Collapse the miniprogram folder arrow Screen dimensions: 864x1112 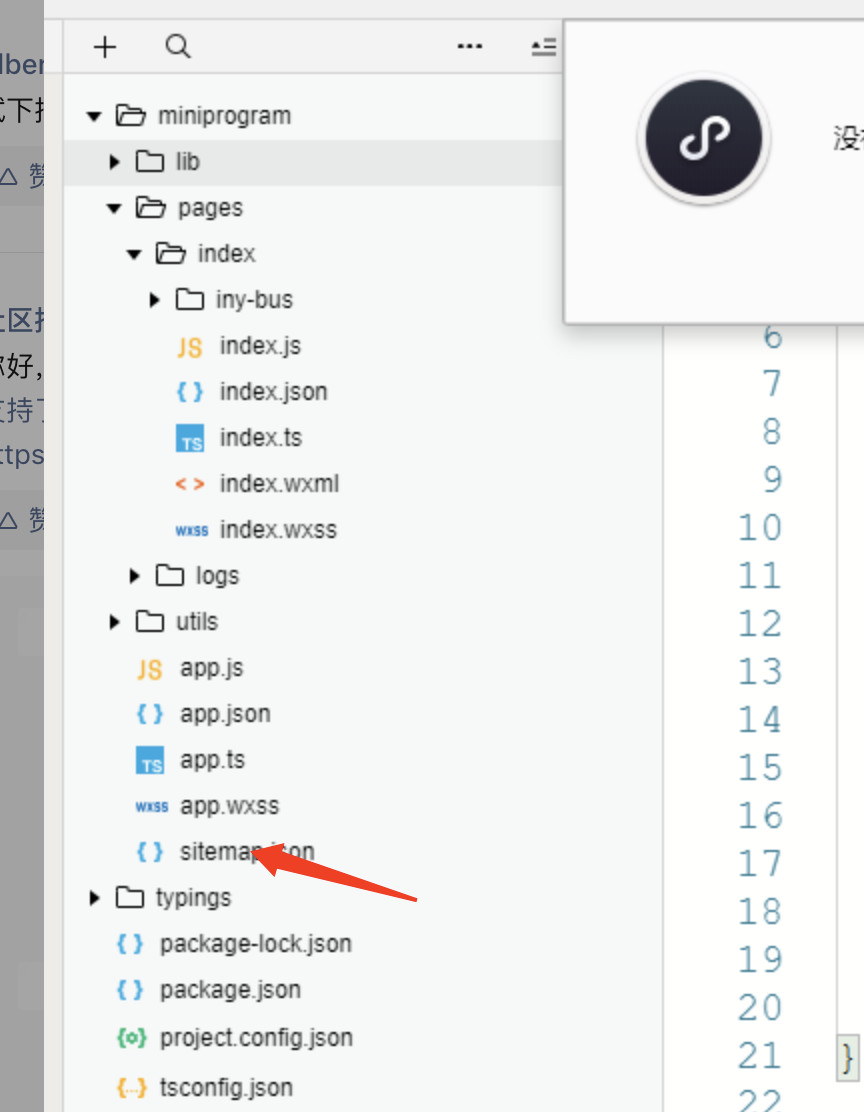pyautogui.click(x=94, y=116)
